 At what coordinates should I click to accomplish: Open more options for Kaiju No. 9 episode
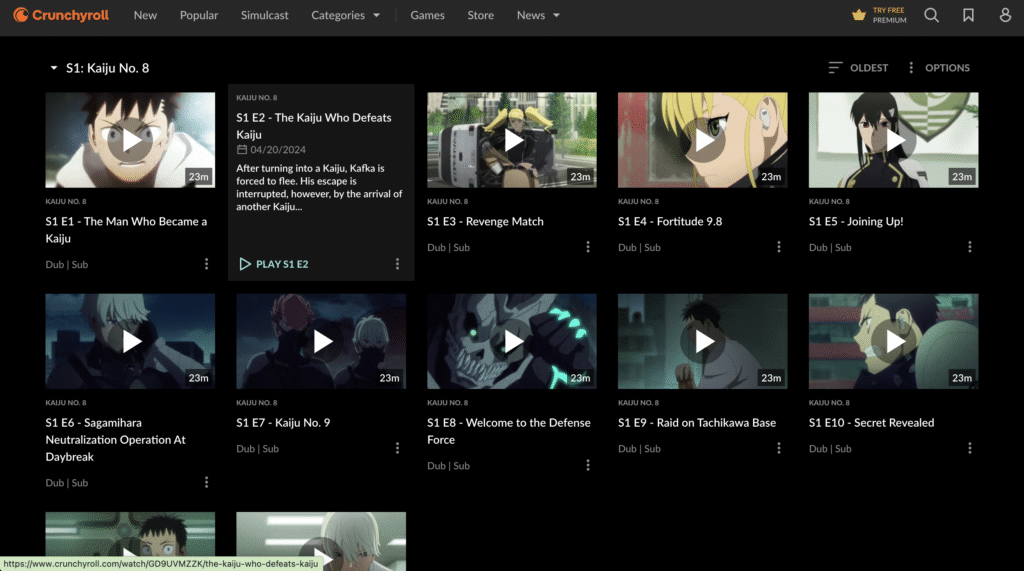(x=397, y=448)
